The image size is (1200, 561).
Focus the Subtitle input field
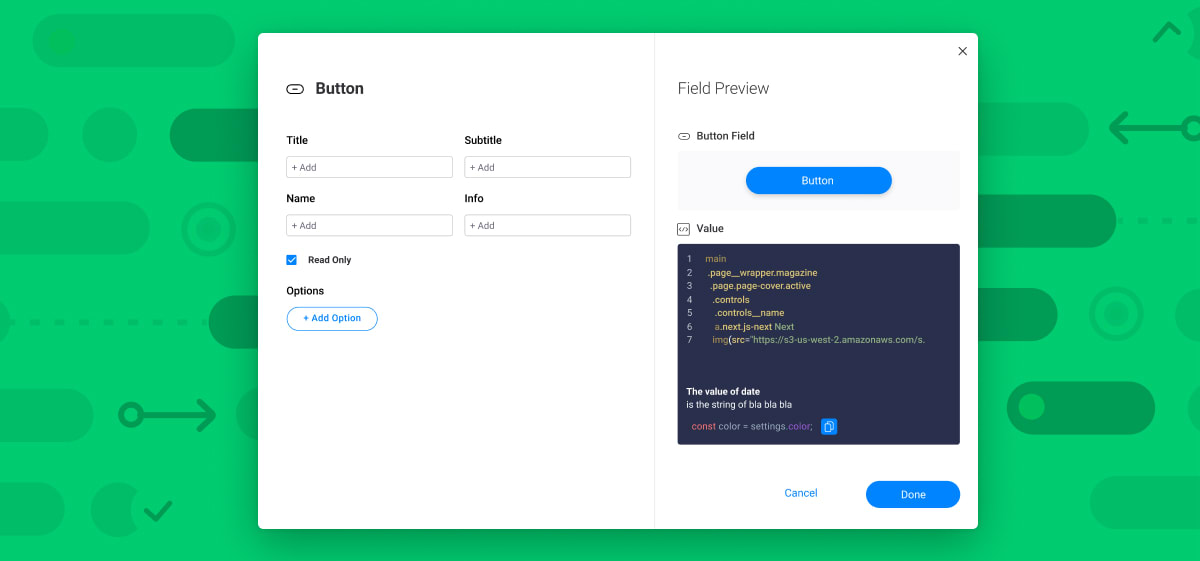coord(547,167)
